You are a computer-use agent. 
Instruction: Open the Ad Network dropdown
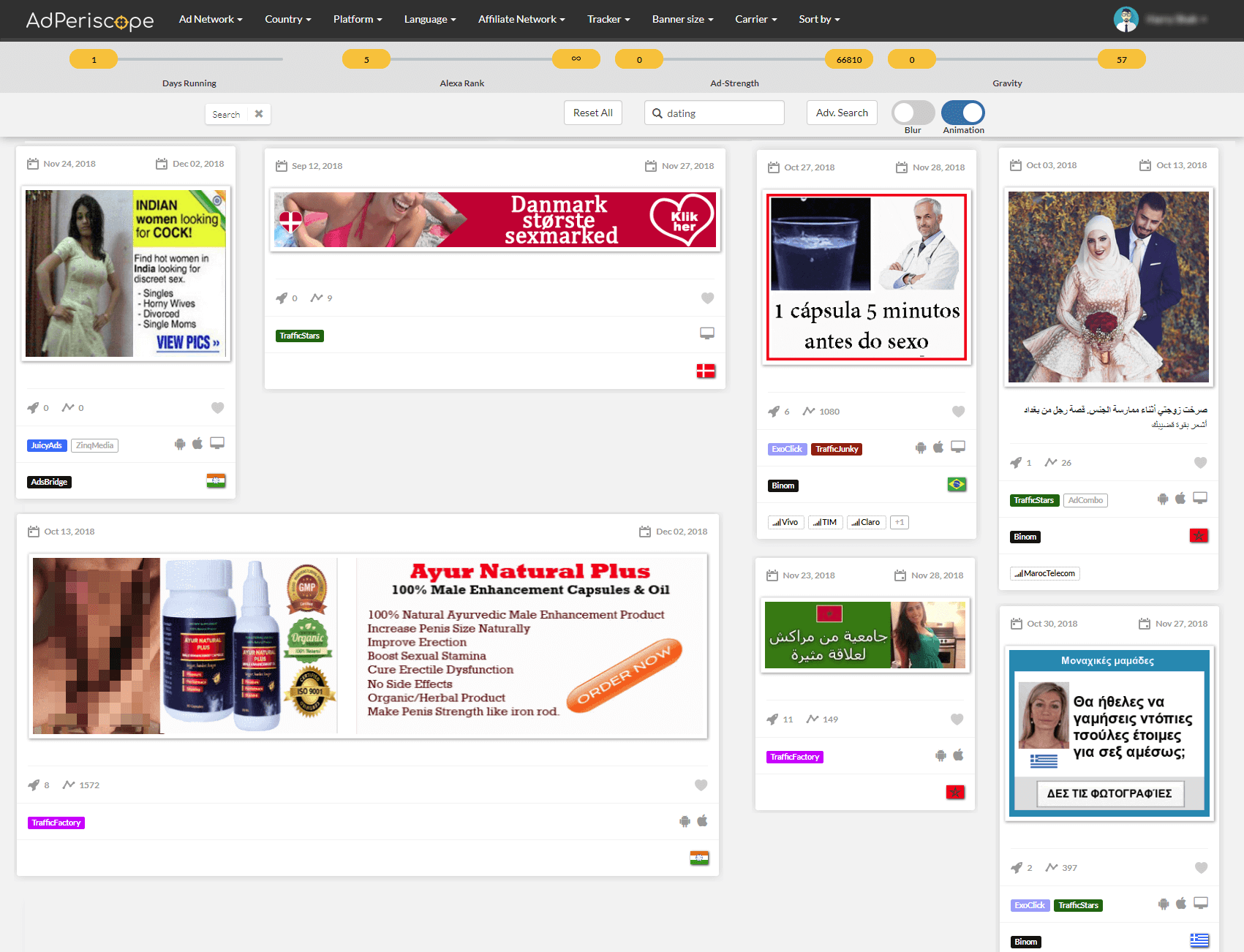(211, 20)
